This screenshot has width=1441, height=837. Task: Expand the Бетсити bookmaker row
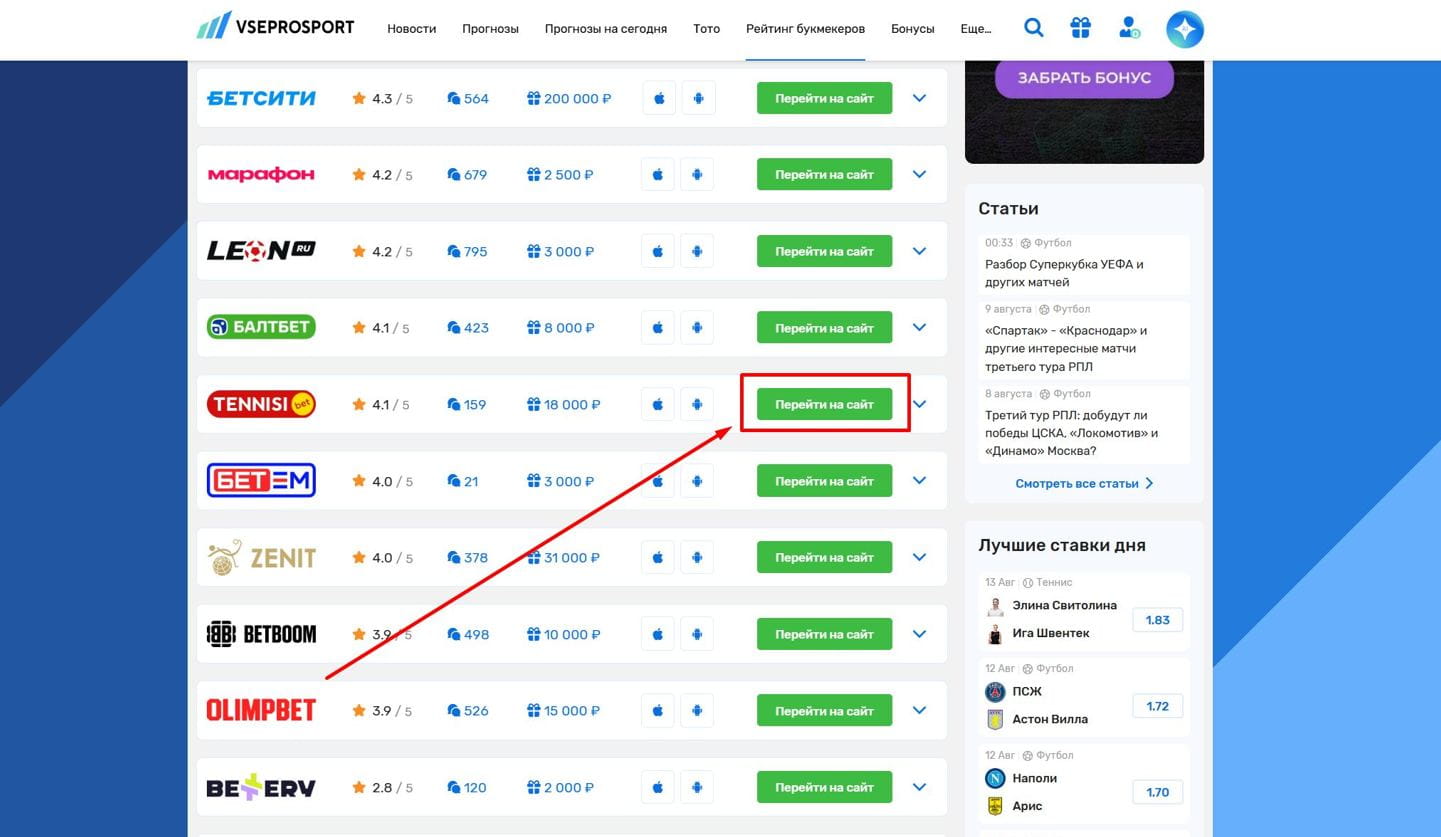(x=920, y=98)
